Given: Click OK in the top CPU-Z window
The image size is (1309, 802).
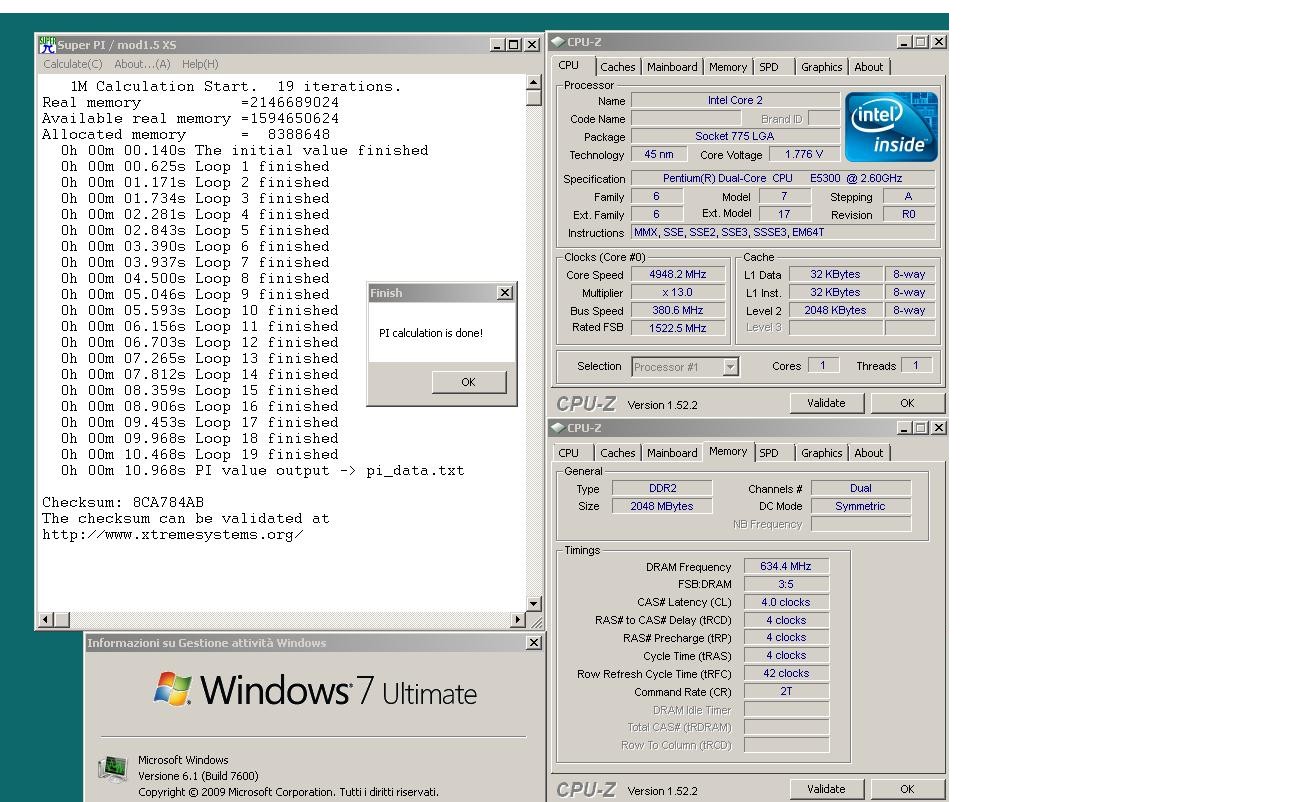Looking at the screenshot, I should point(907,403).
